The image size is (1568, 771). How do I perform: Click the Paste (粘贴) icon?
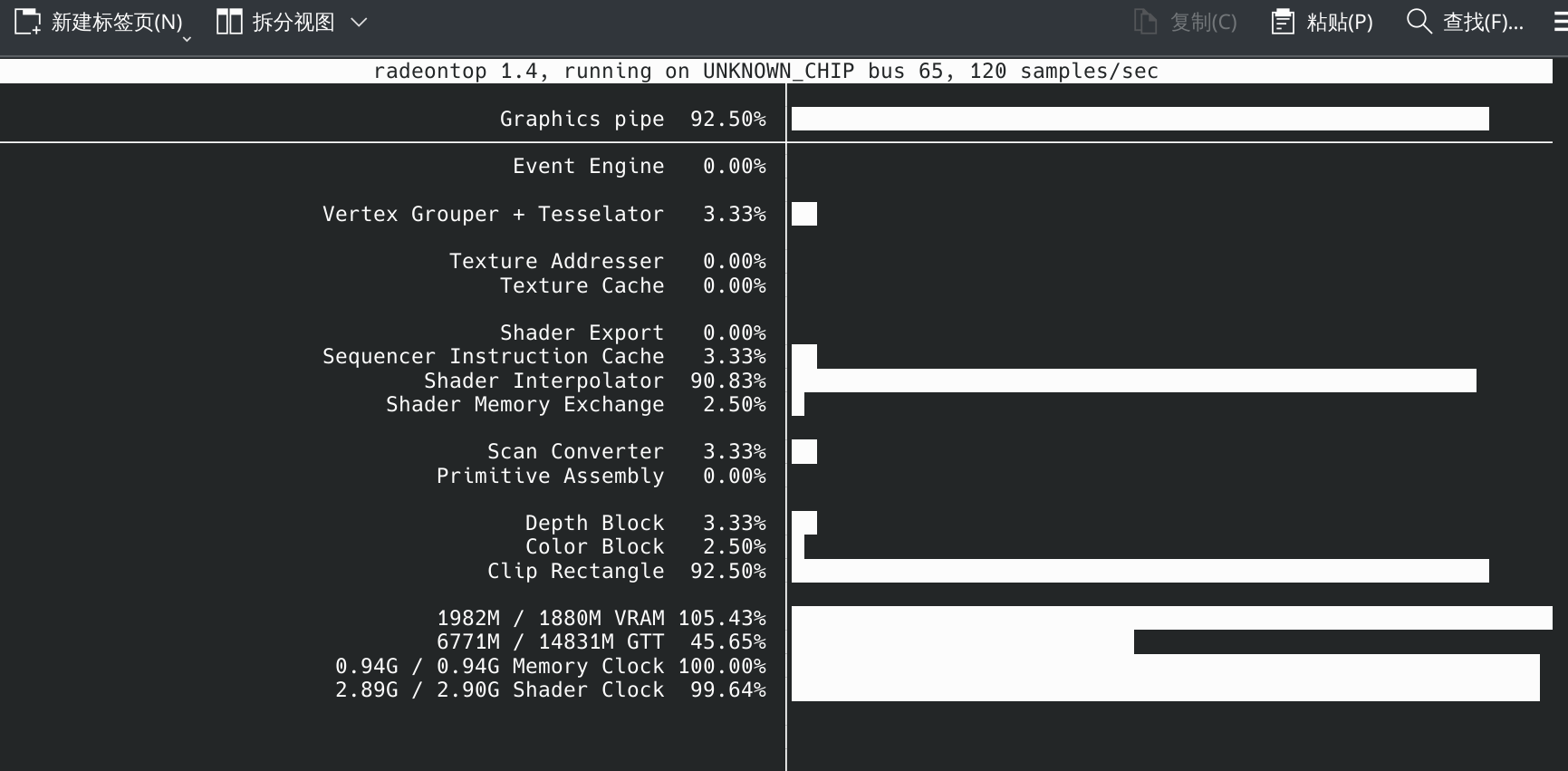point(1283,22)
